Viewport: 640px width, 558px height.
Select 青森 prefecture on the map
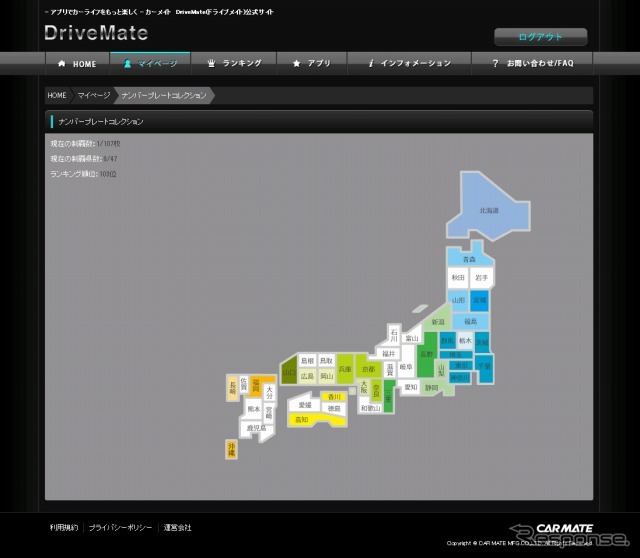pyautogui.click(x=469, y=259)
